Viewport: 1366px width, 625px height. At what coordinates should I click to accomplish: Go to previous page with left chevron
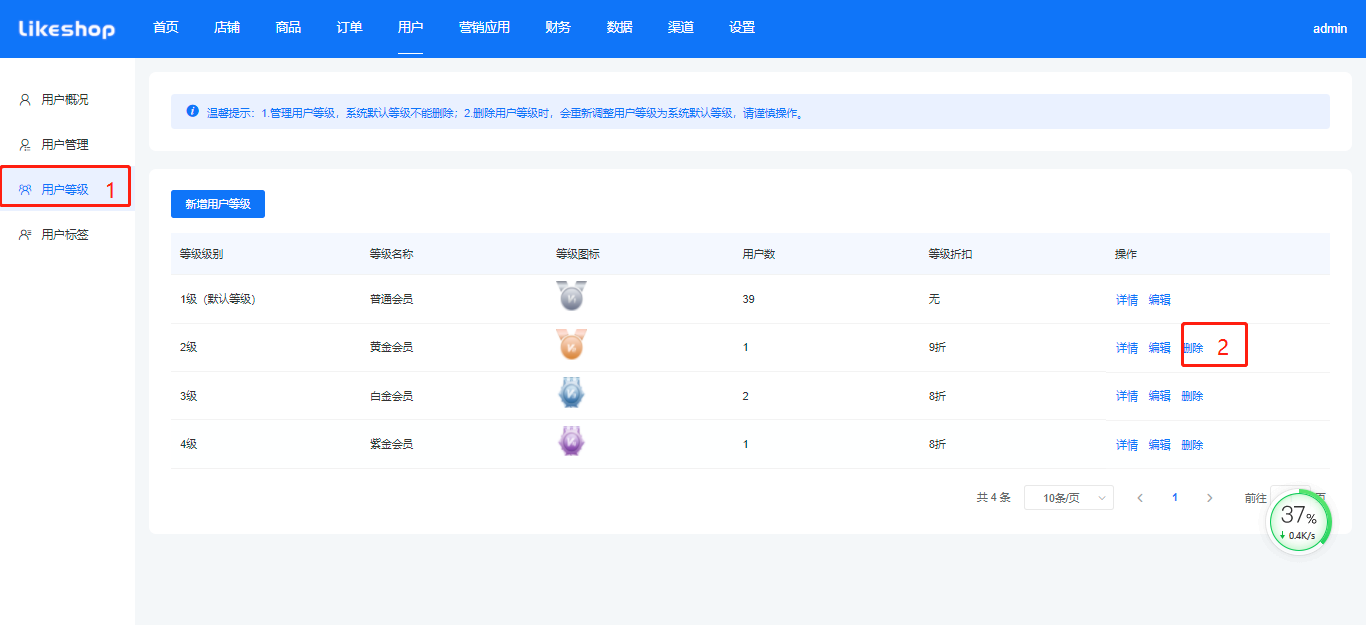click(1140, 498)
